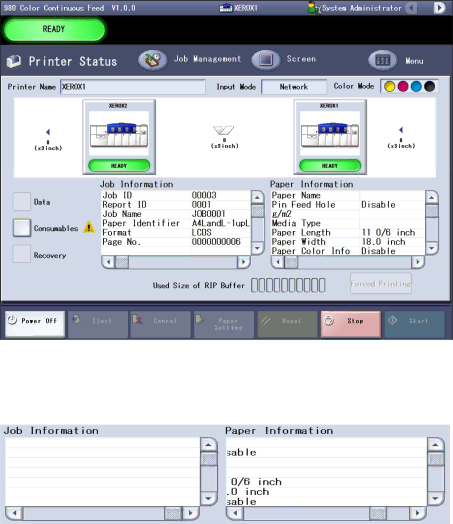Viewport: 453px width, 524px height.
Task: Click the Consumables warning triangle icon
Action: click(x=89, y=227)
